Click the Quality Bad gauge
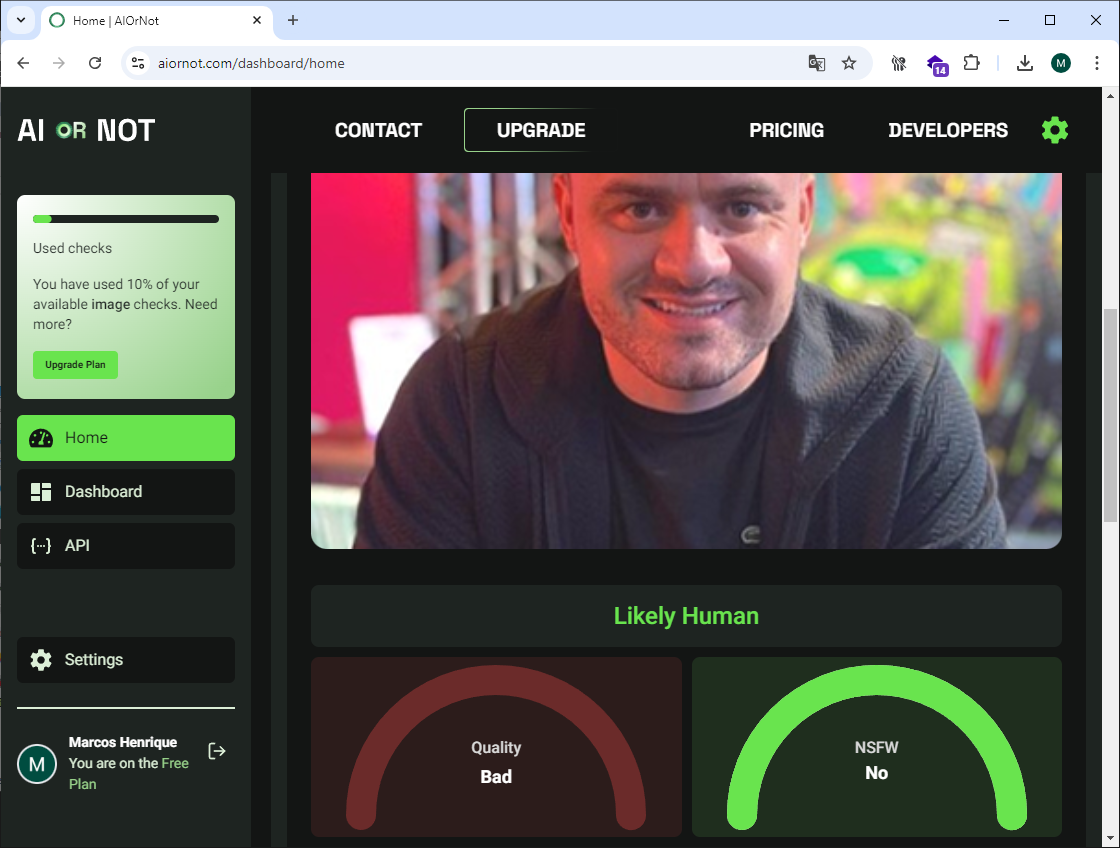Viewport: 1120px width, 848px height. (x=496, y=747)
